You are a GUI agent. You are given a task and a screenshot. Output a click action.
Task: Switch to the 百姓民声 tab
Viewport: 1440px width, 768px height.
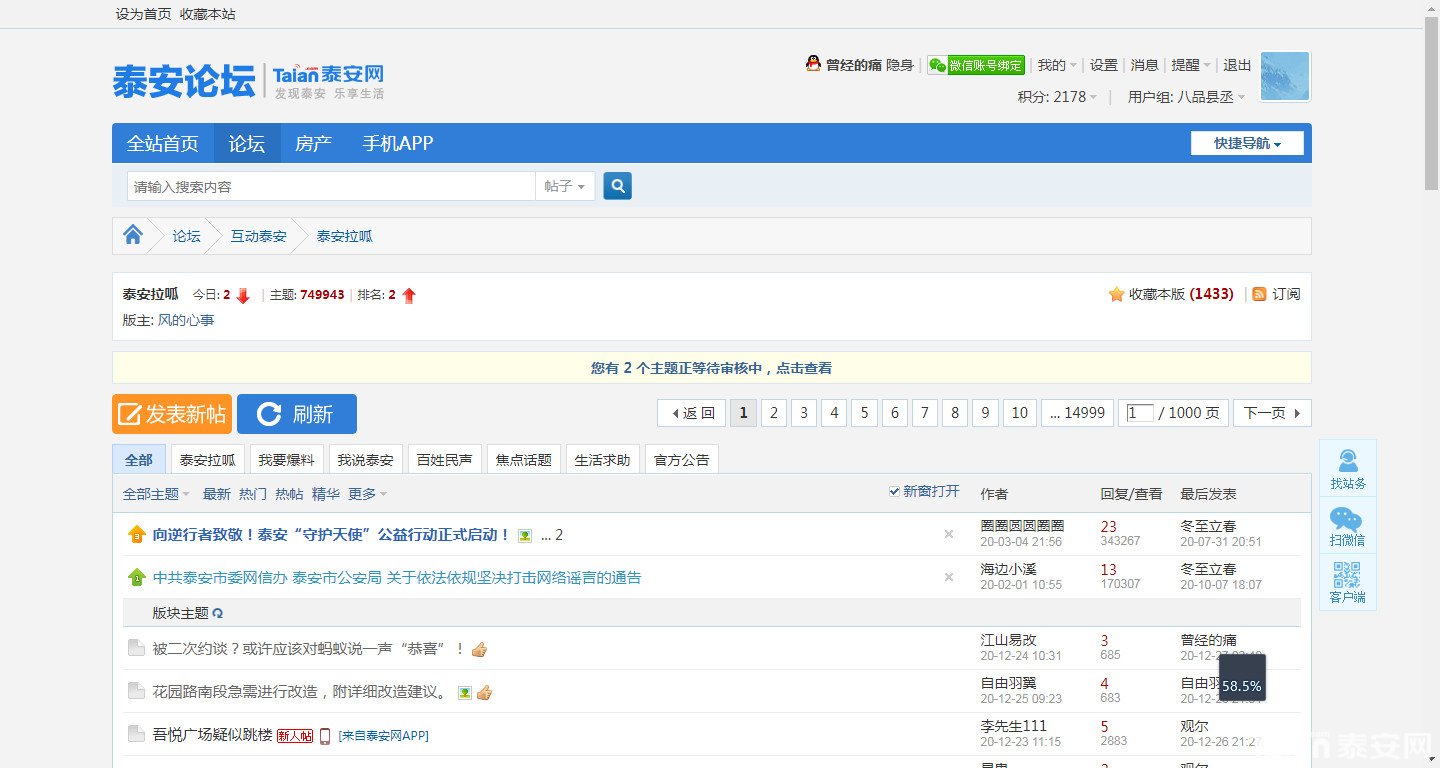pos(444,460)
